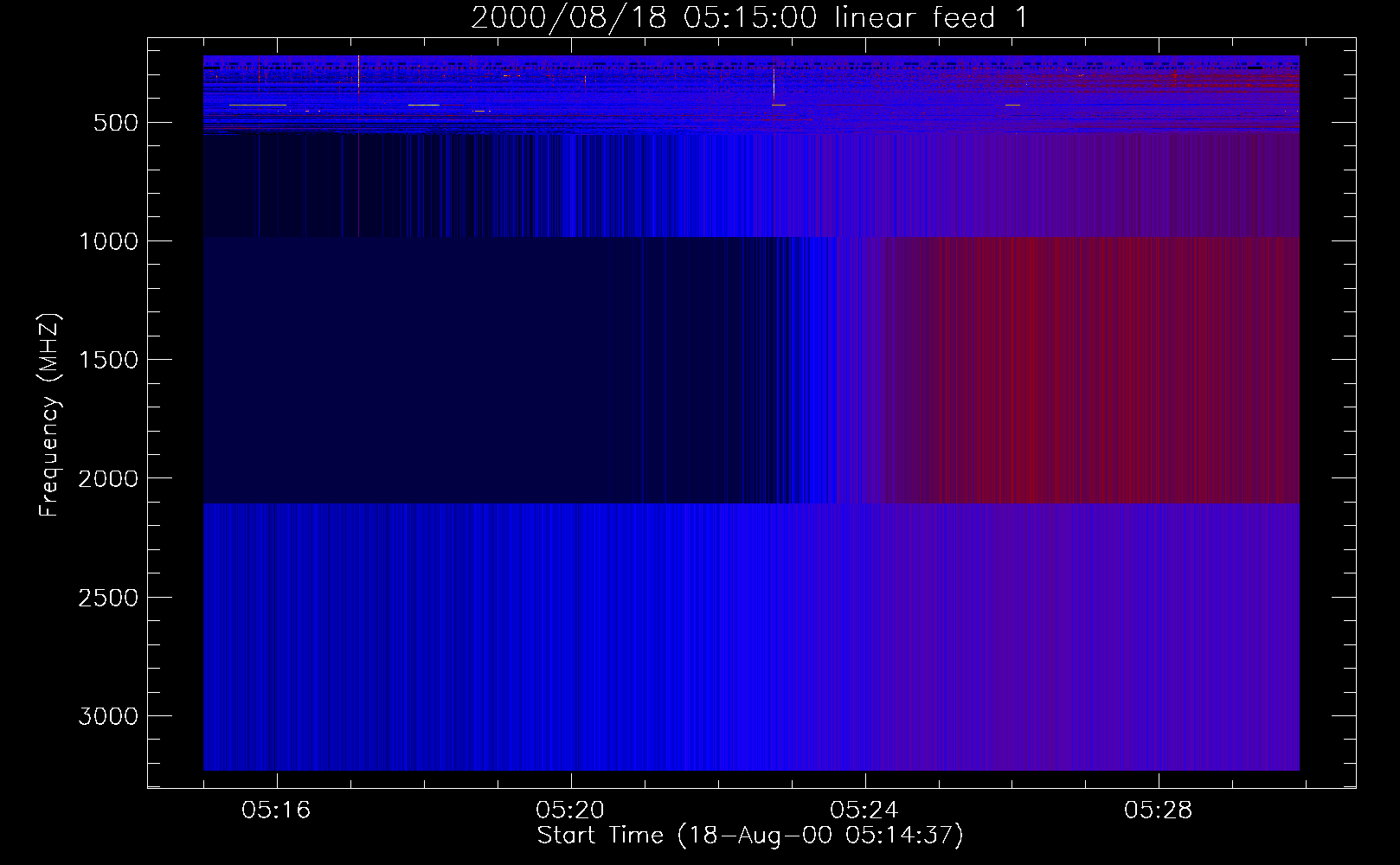Select the 2500 frequency tick label
This screenshot has height=865, width=1400.
(108, 598)
